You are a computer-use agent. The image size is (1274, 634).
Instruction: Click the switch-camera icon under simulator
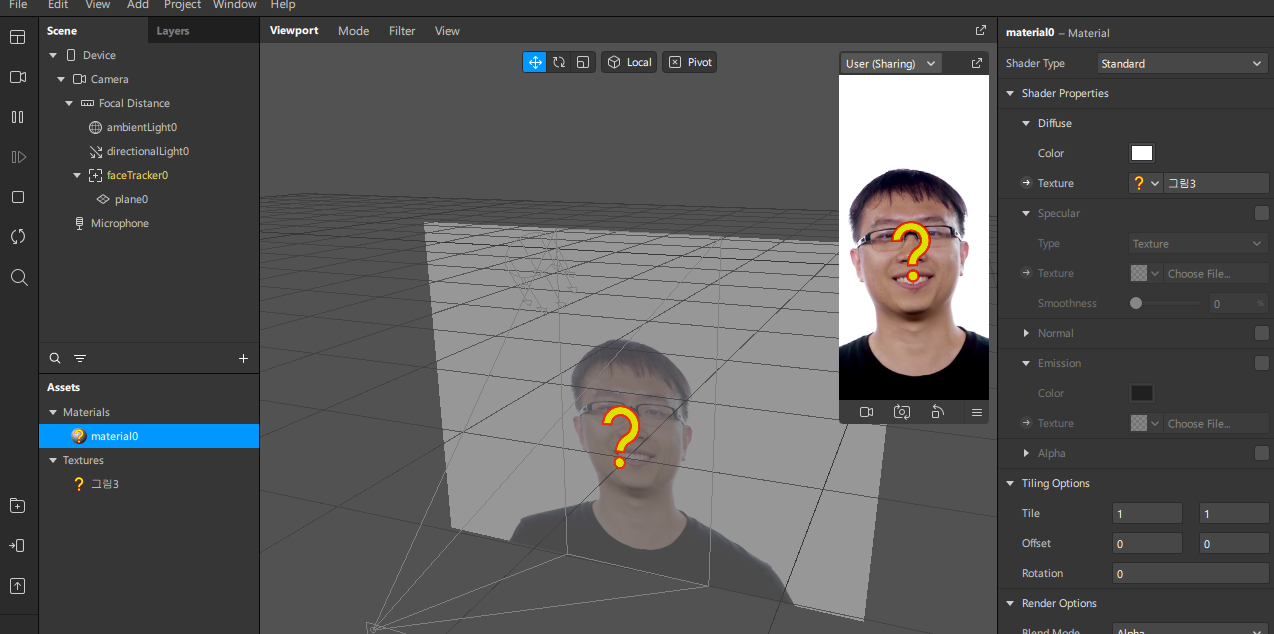[902, 412]
